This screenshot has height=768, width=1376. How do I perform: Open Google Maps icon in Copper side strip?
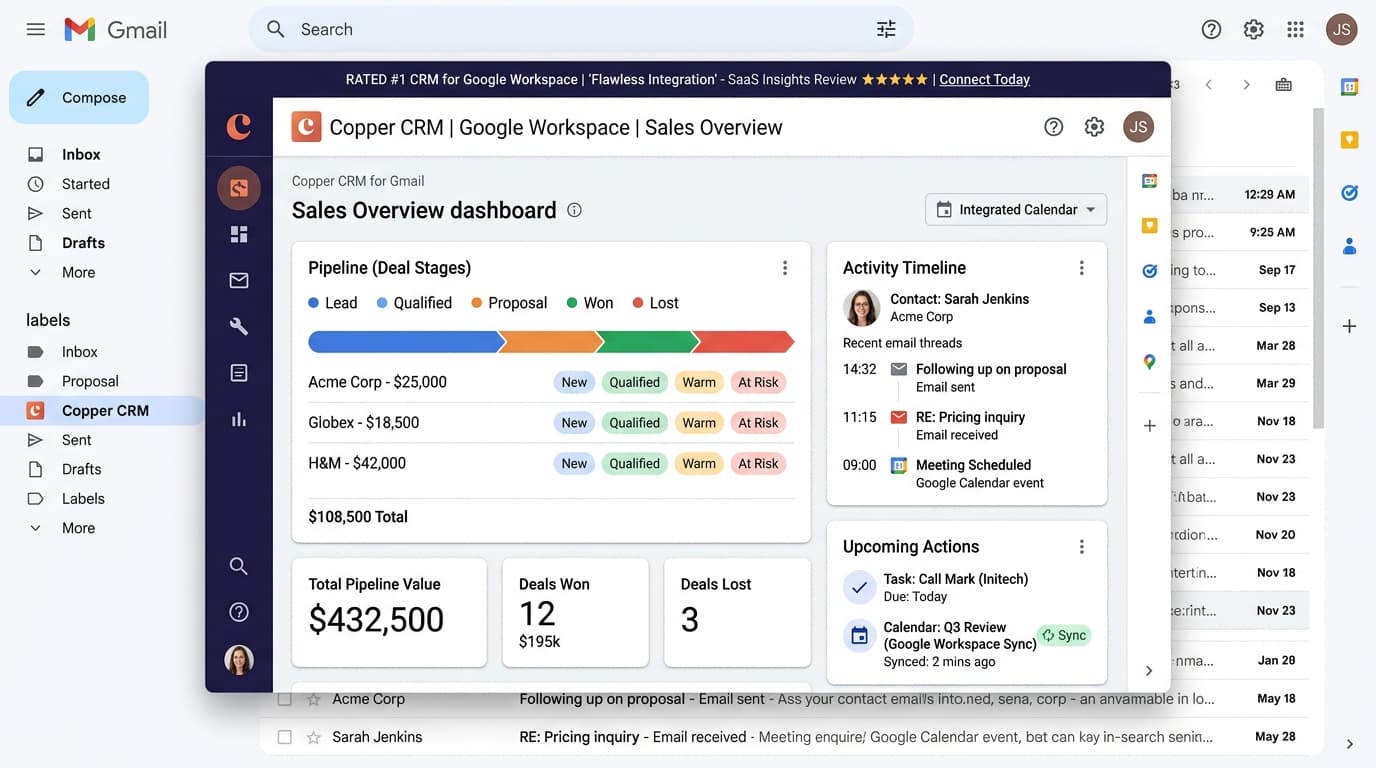[1149, 362]
